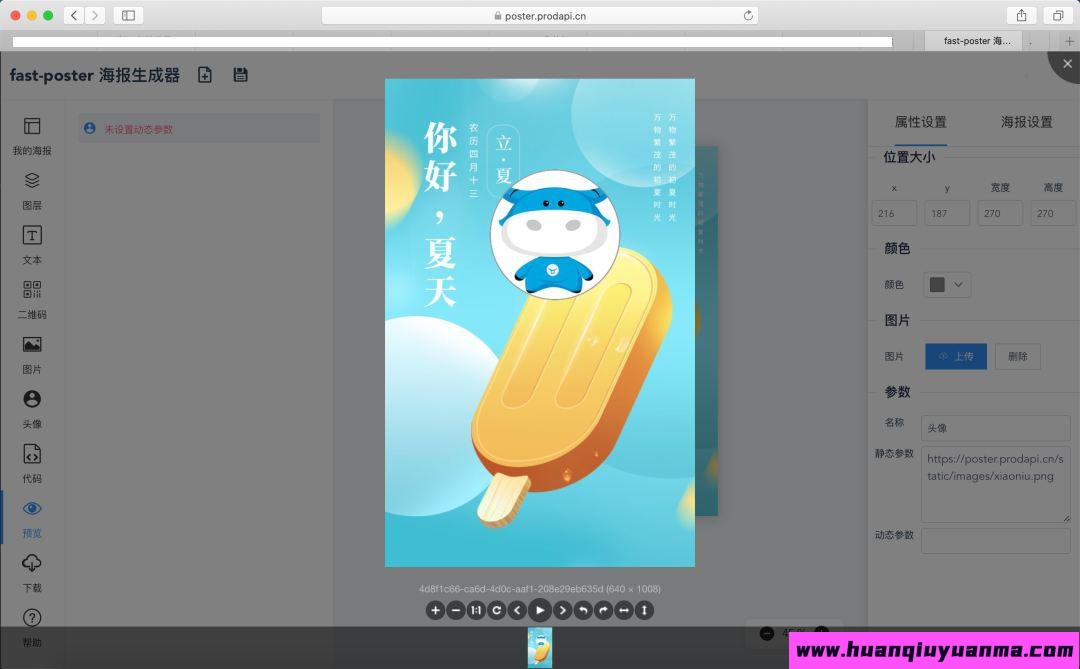Flip preview vertically

(644, 610)
